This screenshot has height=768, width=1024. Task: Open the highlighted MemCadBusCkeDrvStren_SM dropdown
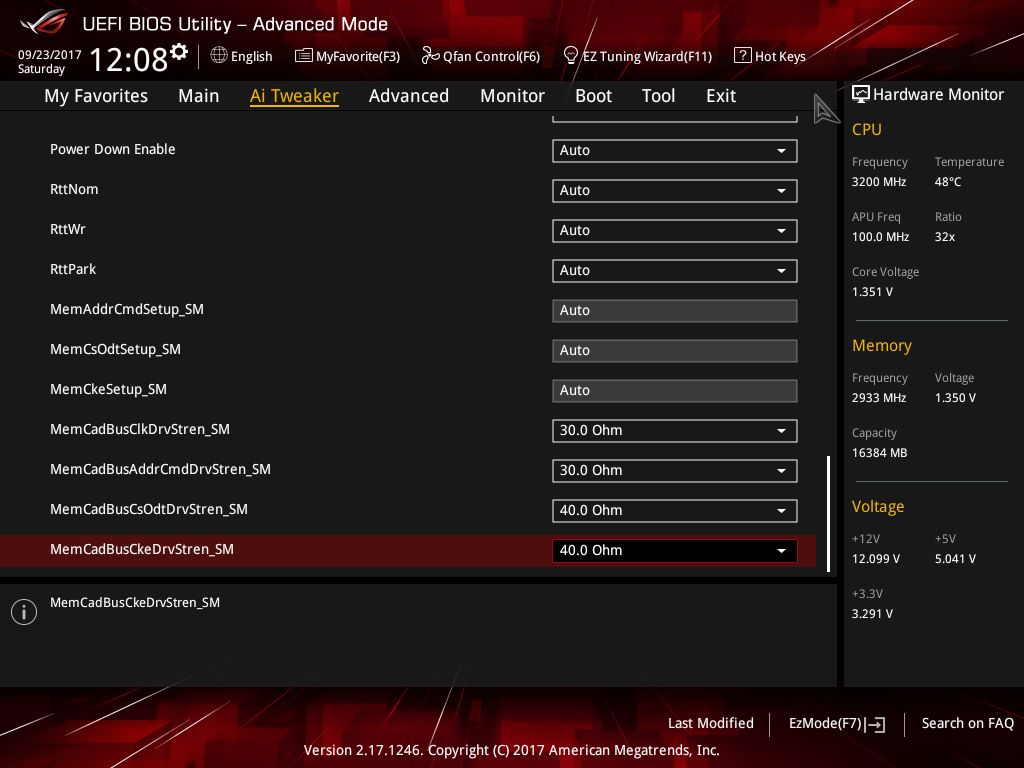(x=675, y=551)
